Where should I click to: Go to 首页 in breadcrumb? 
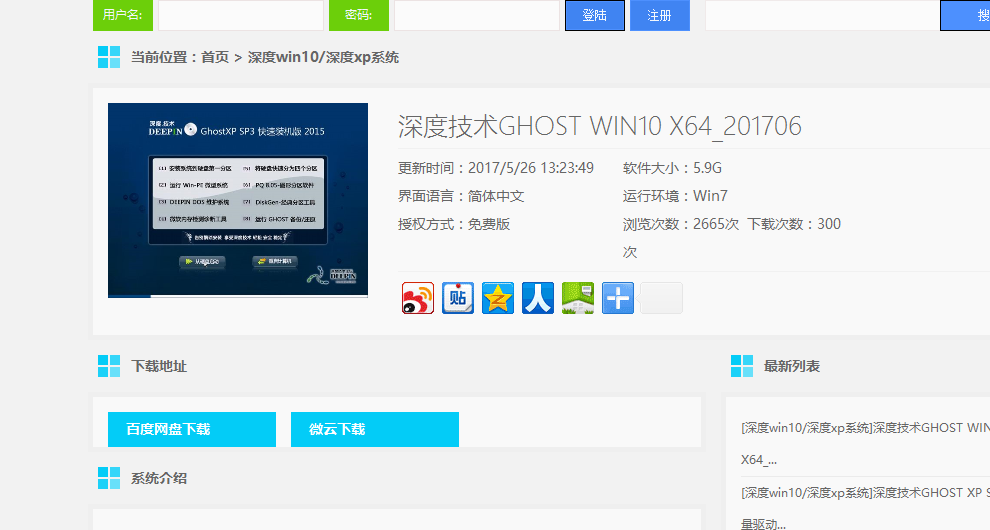pos(215,58)
